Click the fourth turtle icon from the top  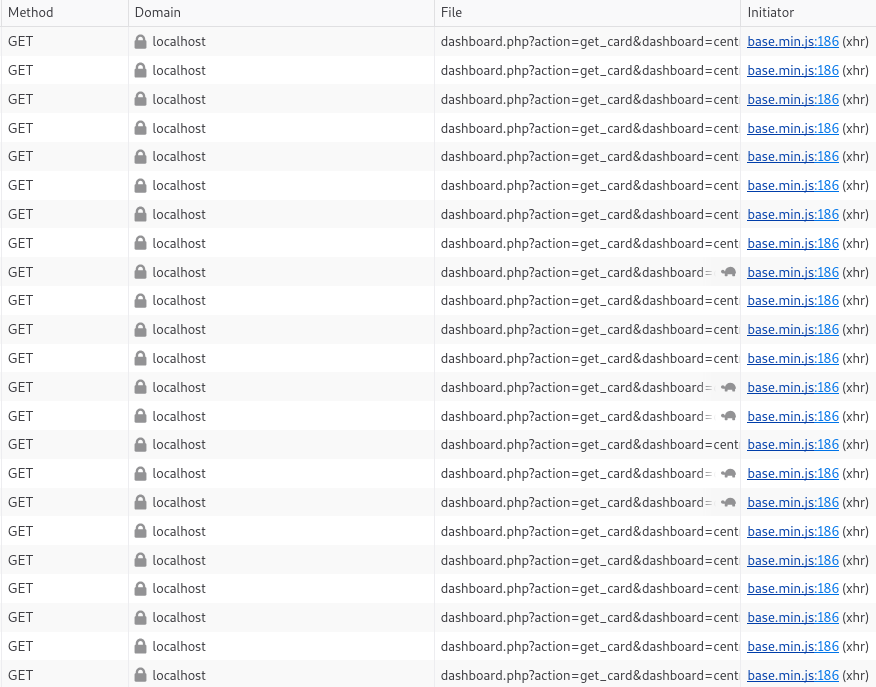click(x=728, y=473)
